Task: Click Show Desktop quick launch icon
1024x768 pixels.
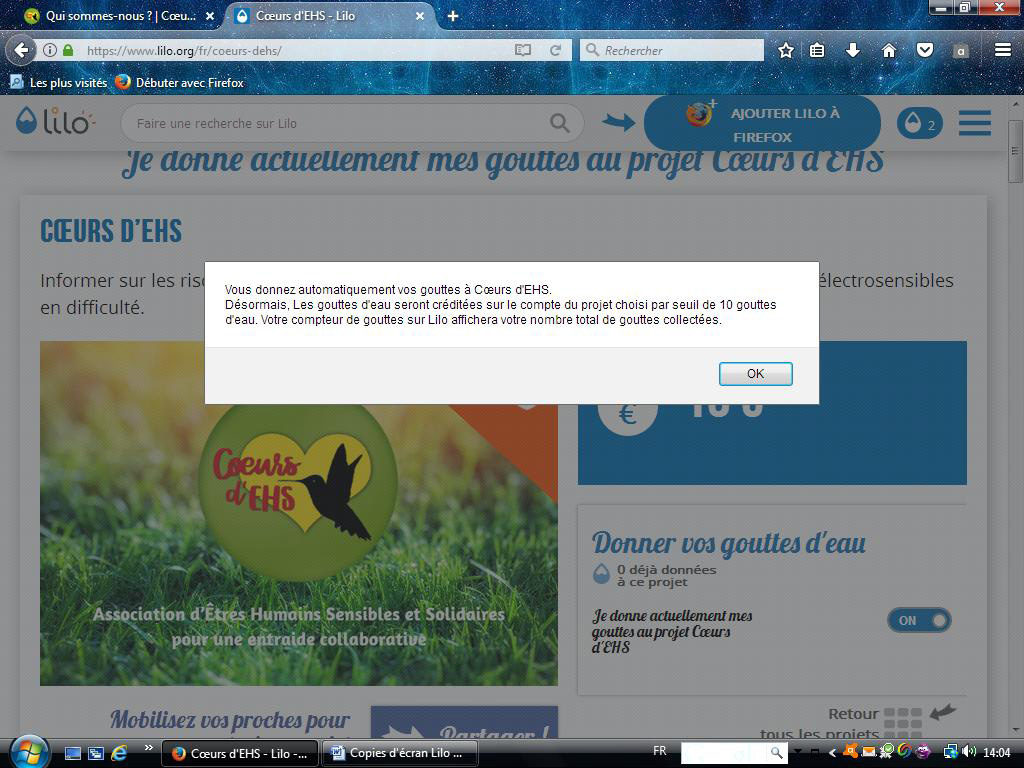Action: 72,754
